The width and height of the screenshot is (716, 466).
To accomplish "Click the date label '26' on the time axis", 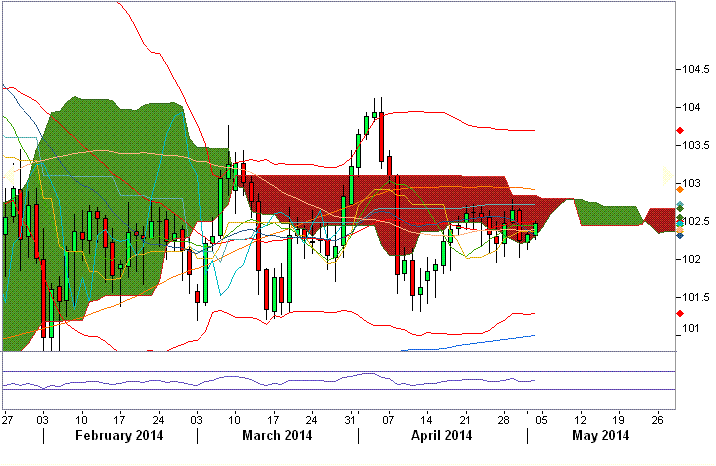I will point(656,418).
